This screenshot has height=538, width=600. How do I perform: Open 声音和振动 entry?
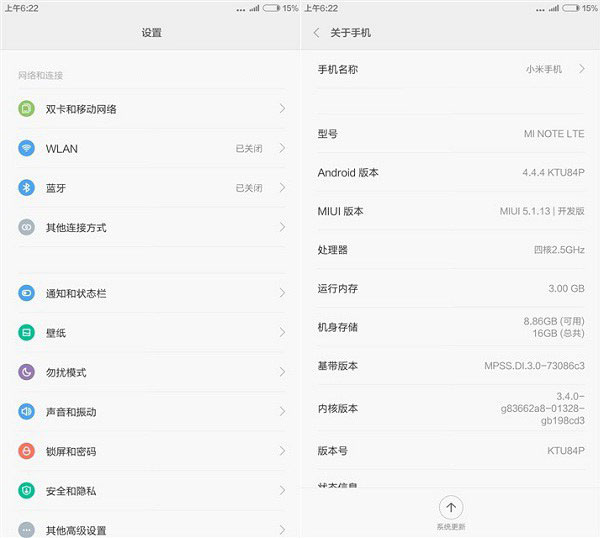tap(151, 411)
